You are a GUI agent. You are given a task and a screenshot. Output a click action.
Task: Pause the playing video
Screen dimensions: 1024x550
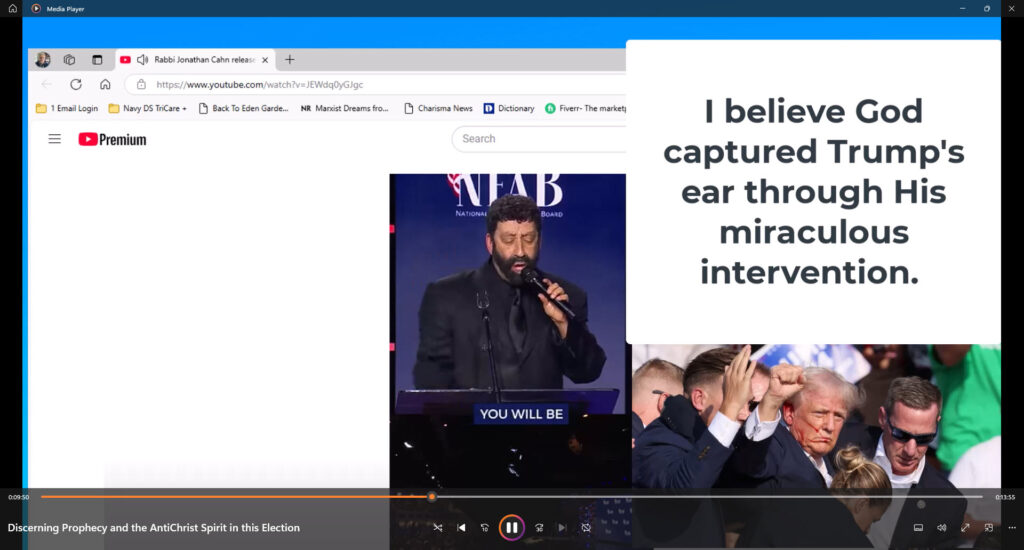511,528
